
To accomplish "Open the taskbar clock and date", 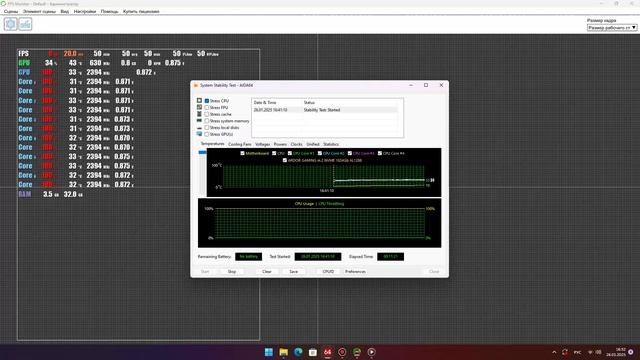I will [x=616, y=352].
